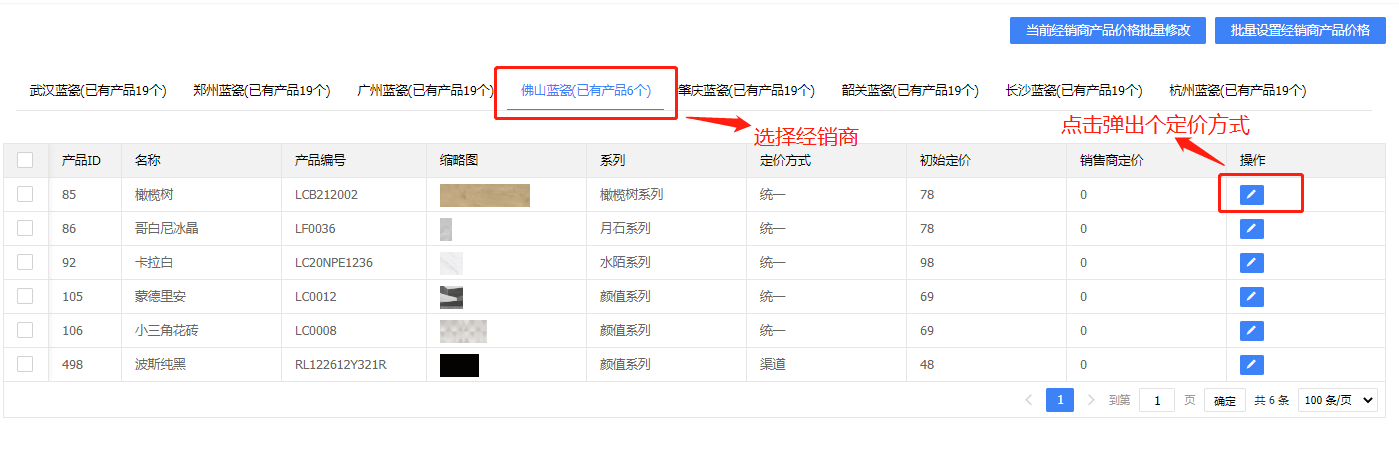This screenshot has width=1399, height=456.
Task: Edit pricing for product 哥白尼冰晶
Action: pos(1251,229)
